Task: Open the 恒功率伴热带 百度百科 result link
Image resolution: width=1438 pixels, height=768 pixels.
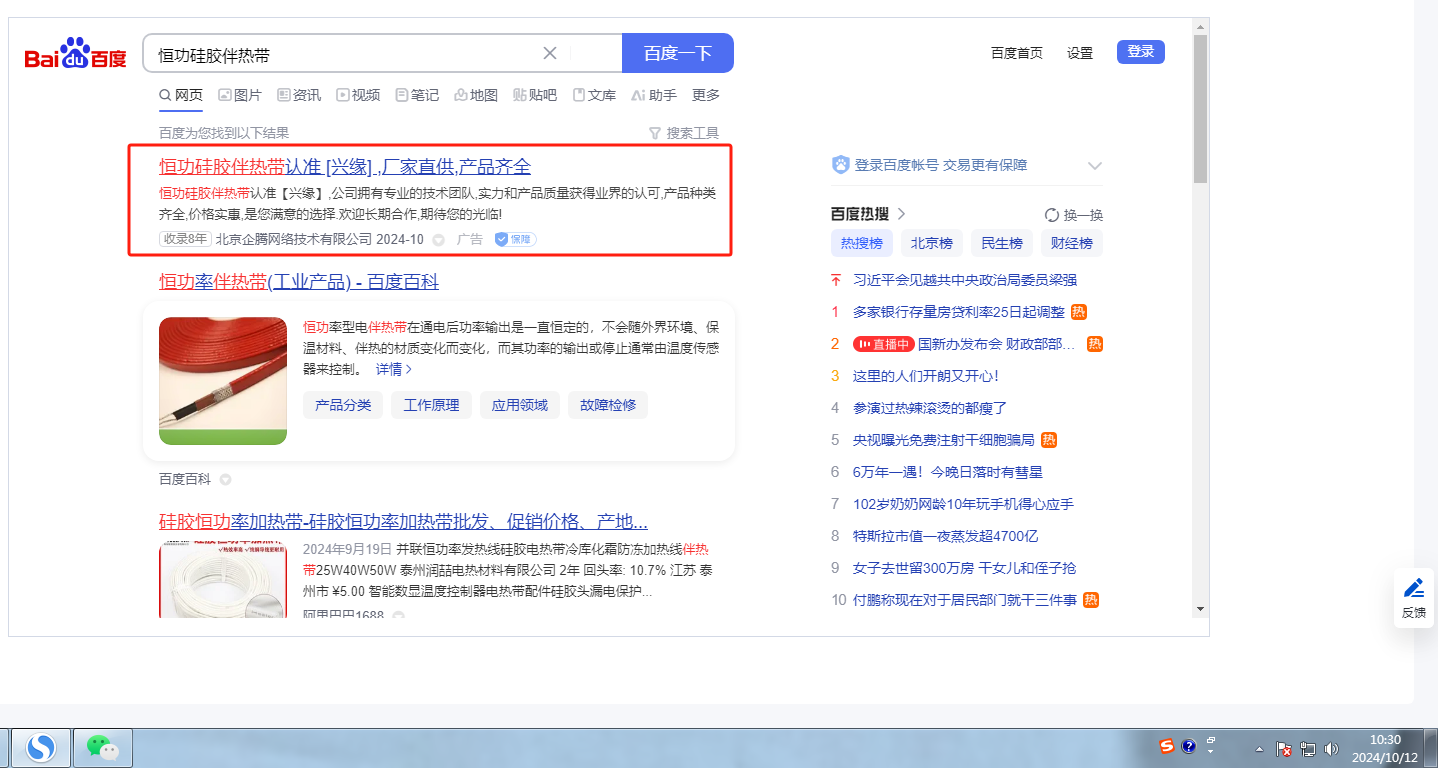Action: coord(298,282)
